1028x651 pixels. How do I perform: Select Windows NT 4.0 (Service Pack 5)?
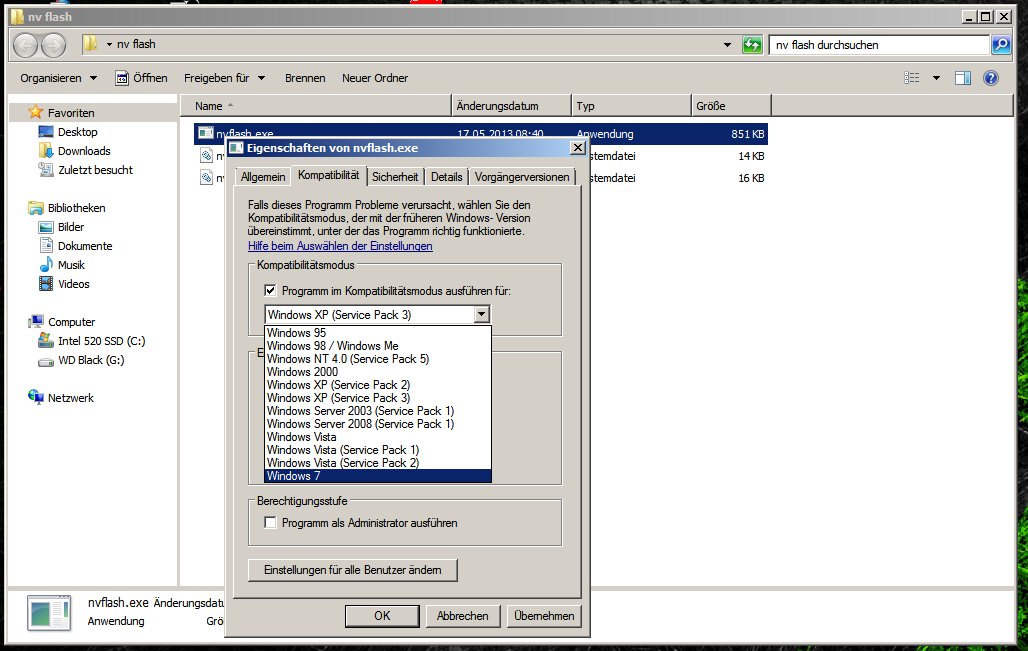(378, 359)
